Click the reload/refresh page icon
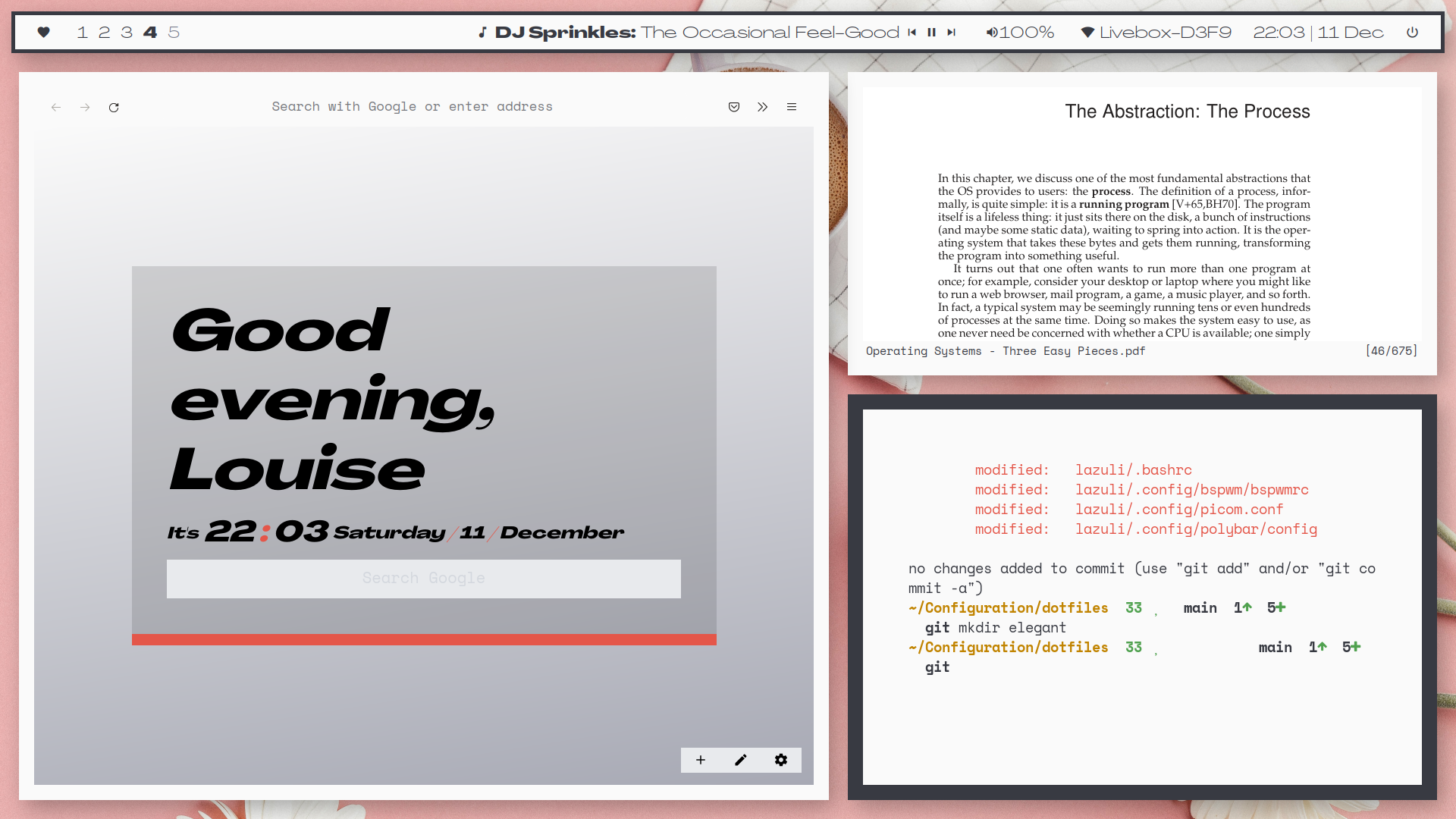 [x=114, y=107]
